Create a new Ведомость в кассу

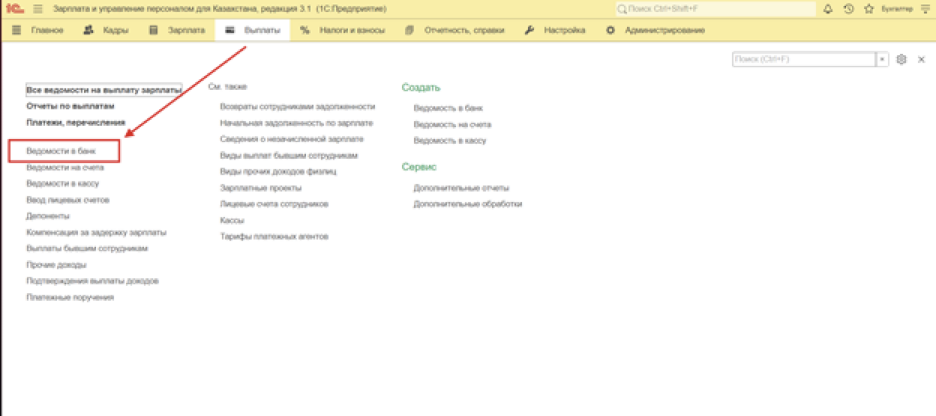tap(449, 141)
